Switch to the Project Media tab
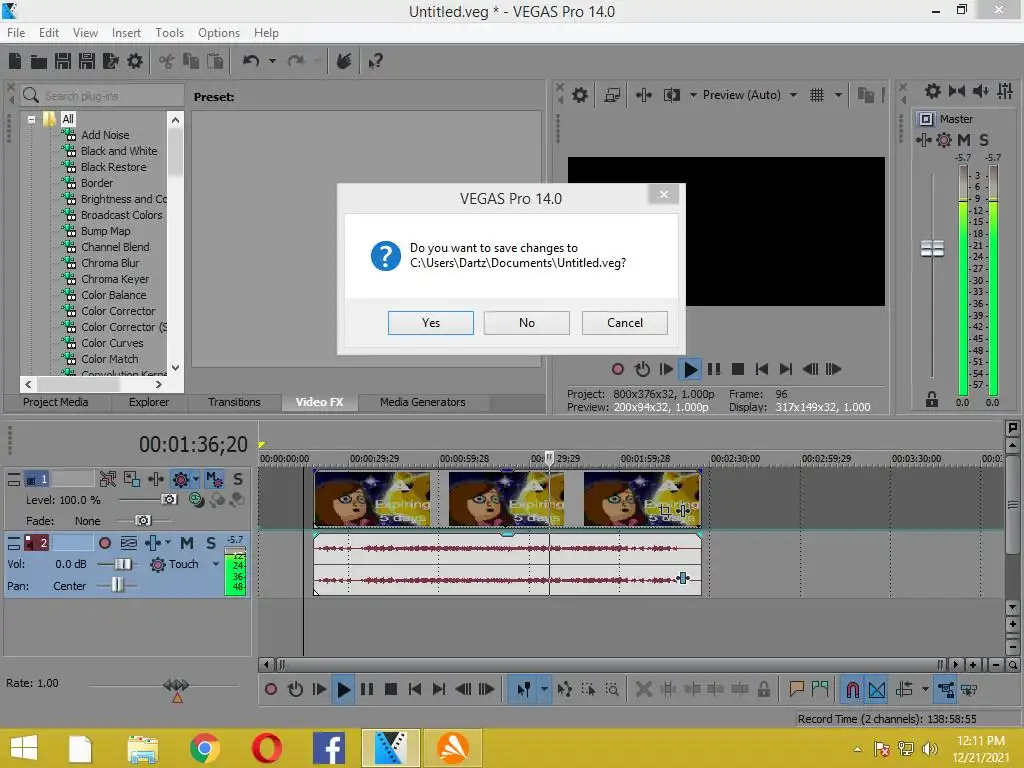1024x768 pixels. point(56,402)
